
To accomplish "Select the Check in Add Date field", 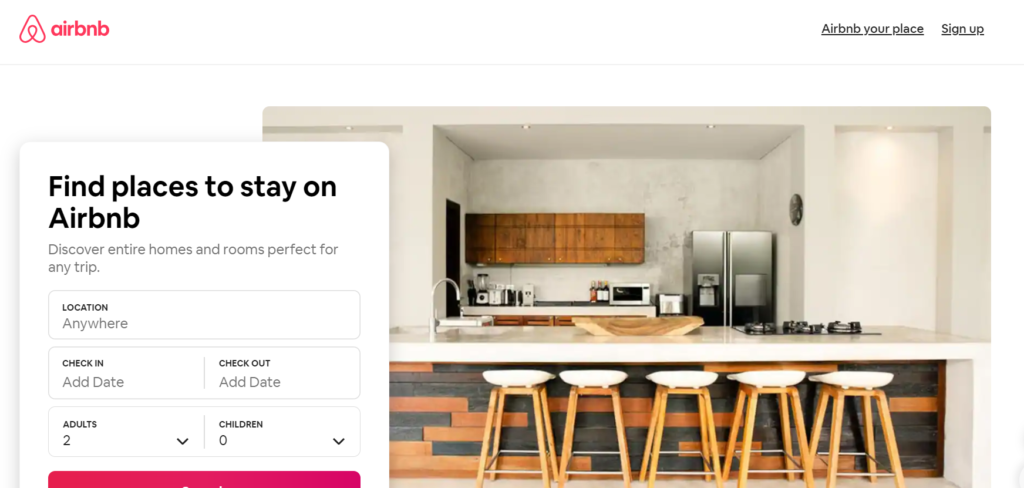I will [126, 373].
